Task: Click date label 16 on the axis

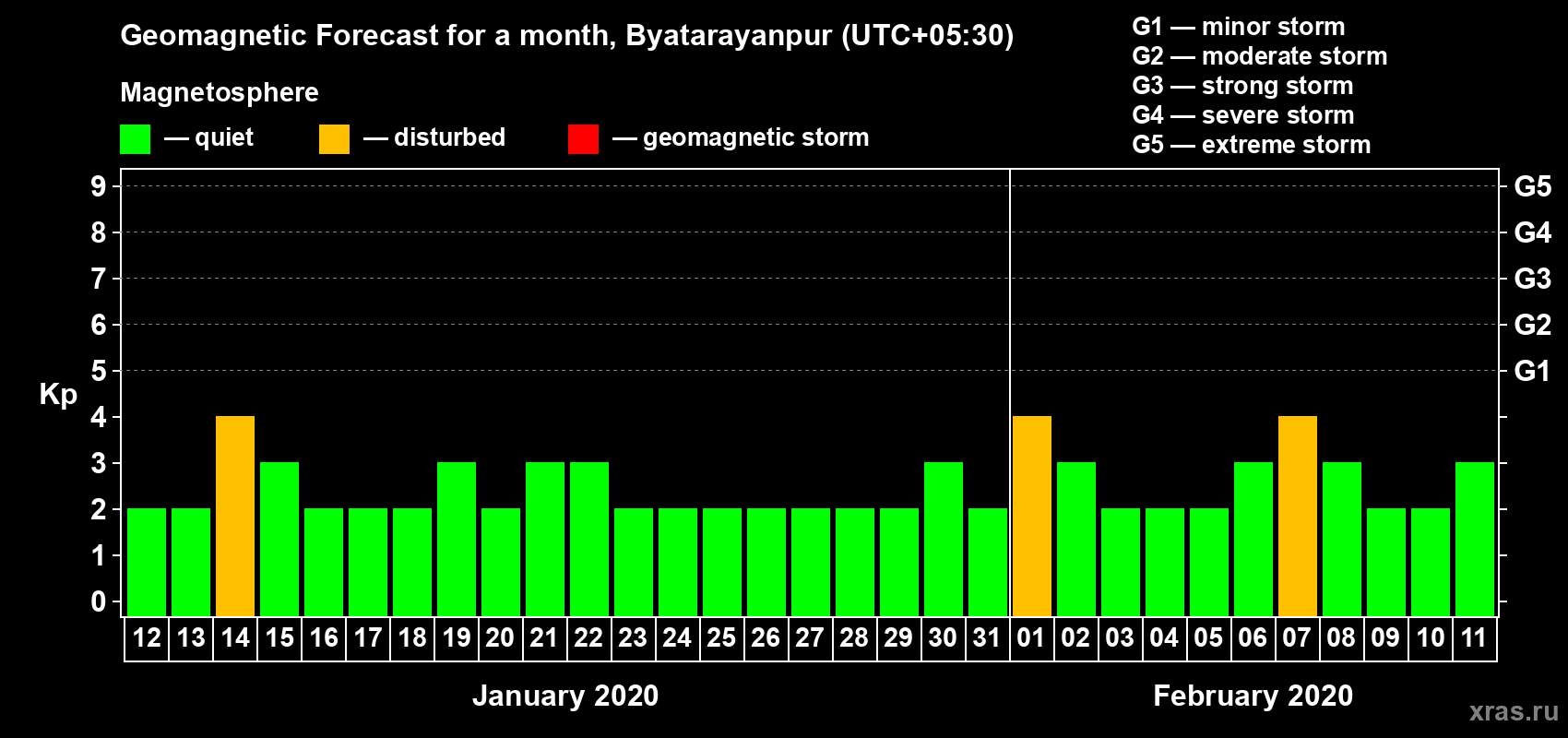Action: tap(324, 637)
